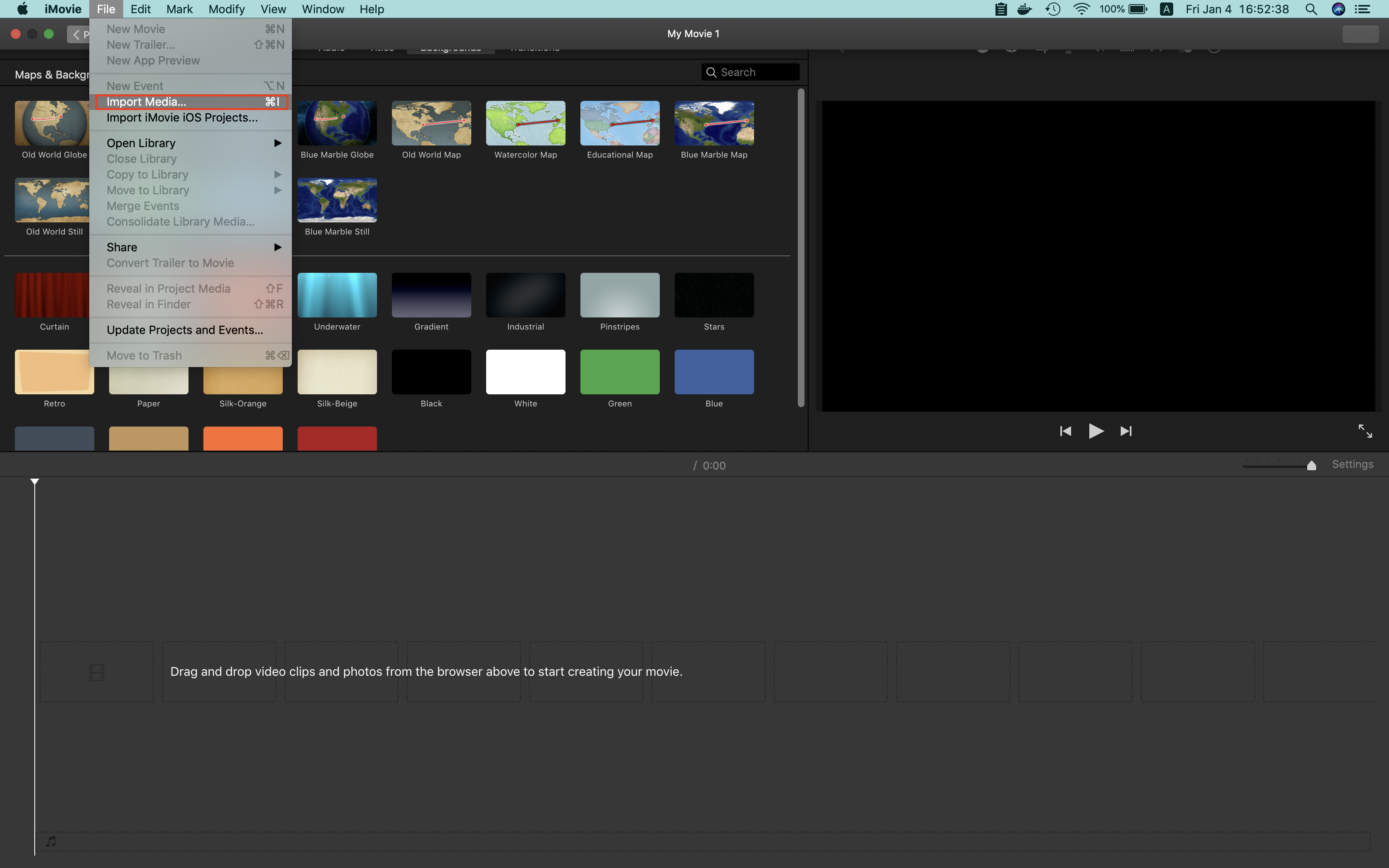Image resolution: width=1389 pixels, height=868 pixels.
Task: Select Watercolor Map thumbnail
Action: pyautogui.click(x=525, y=124)
